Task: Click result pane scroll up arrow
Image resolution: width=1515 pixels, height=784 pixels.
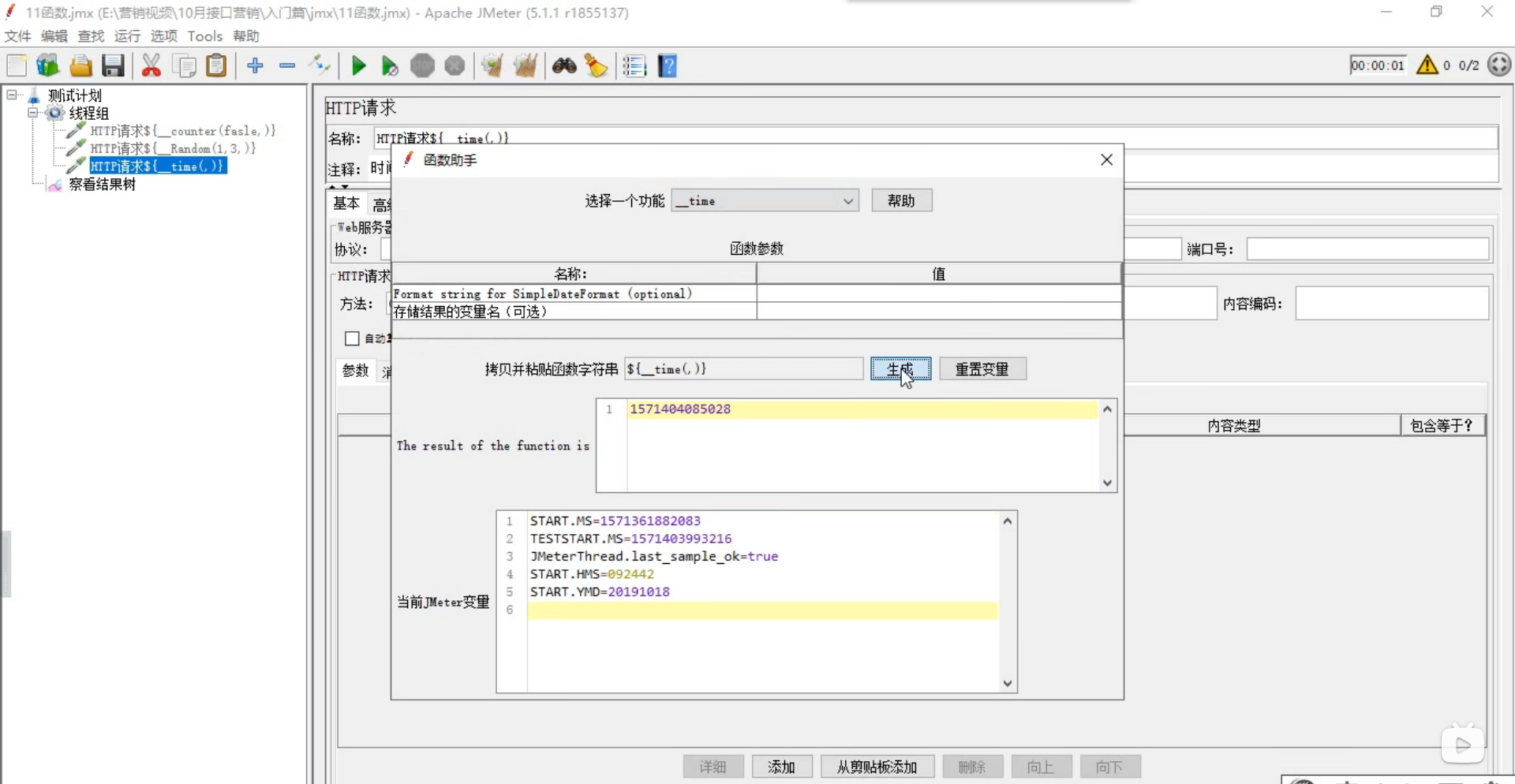Action: click(1107, 409)
